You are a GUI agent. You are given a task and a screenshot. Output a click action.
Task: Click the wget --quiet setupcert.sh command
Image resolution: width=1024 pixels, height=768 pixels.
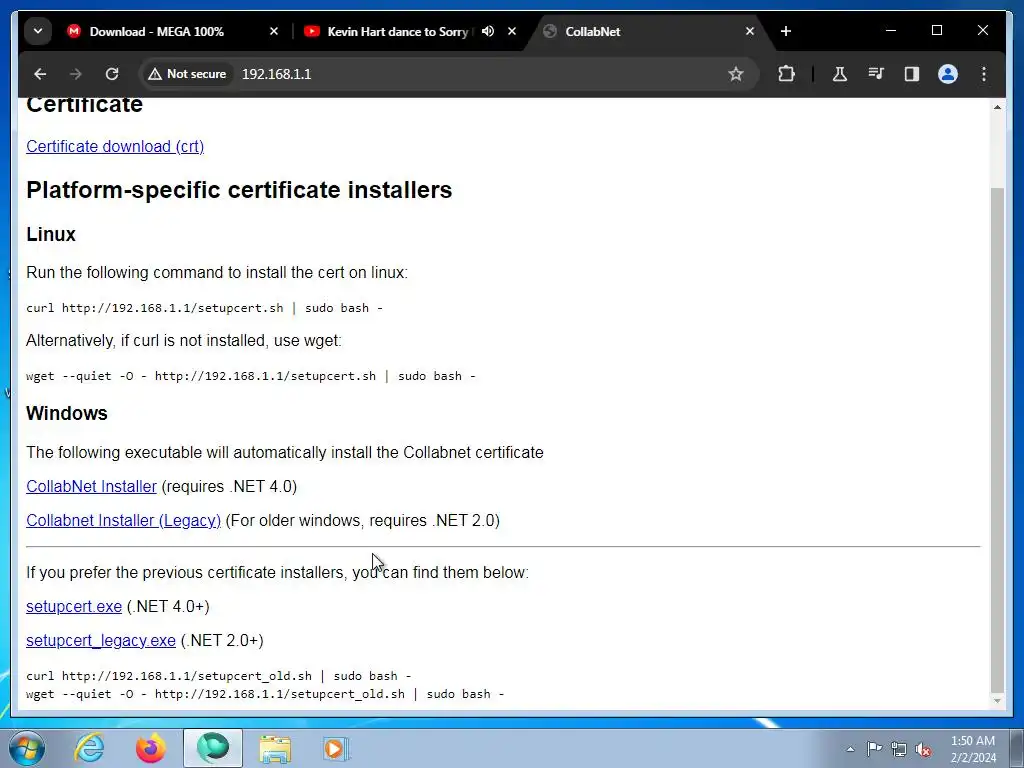coord(251,376)
